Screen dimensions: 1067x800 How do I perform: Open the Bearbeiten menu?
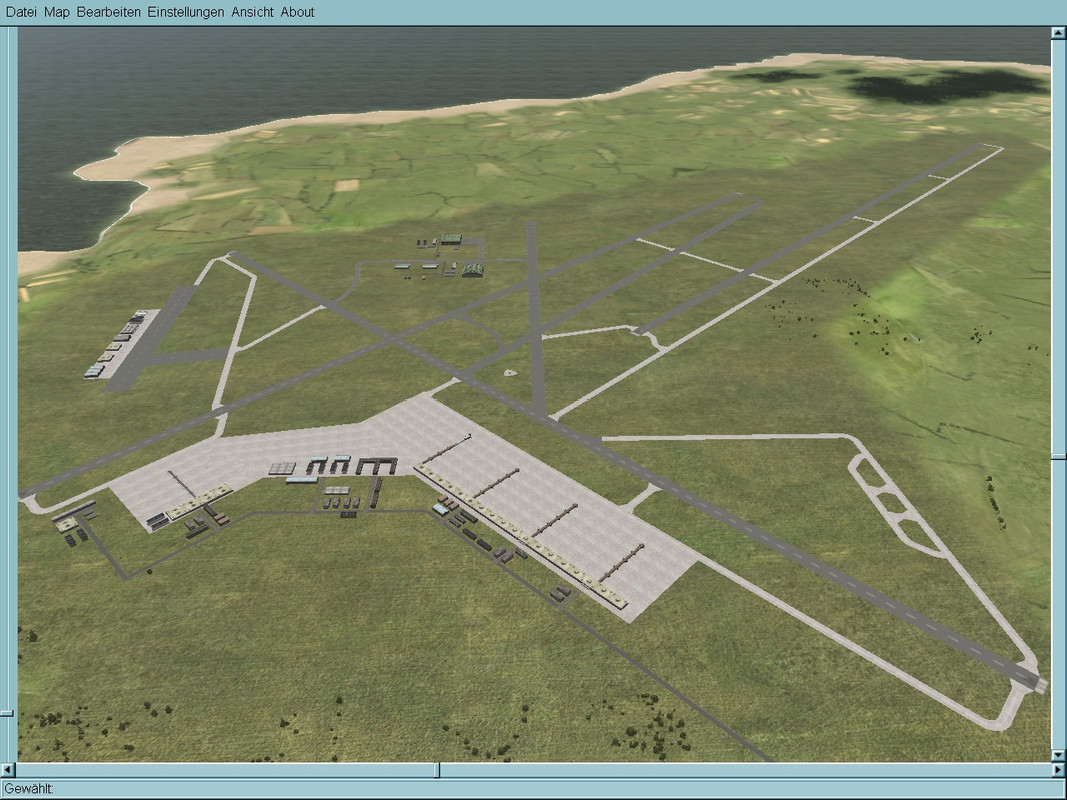pyautogui.click(x=109, y=12)
